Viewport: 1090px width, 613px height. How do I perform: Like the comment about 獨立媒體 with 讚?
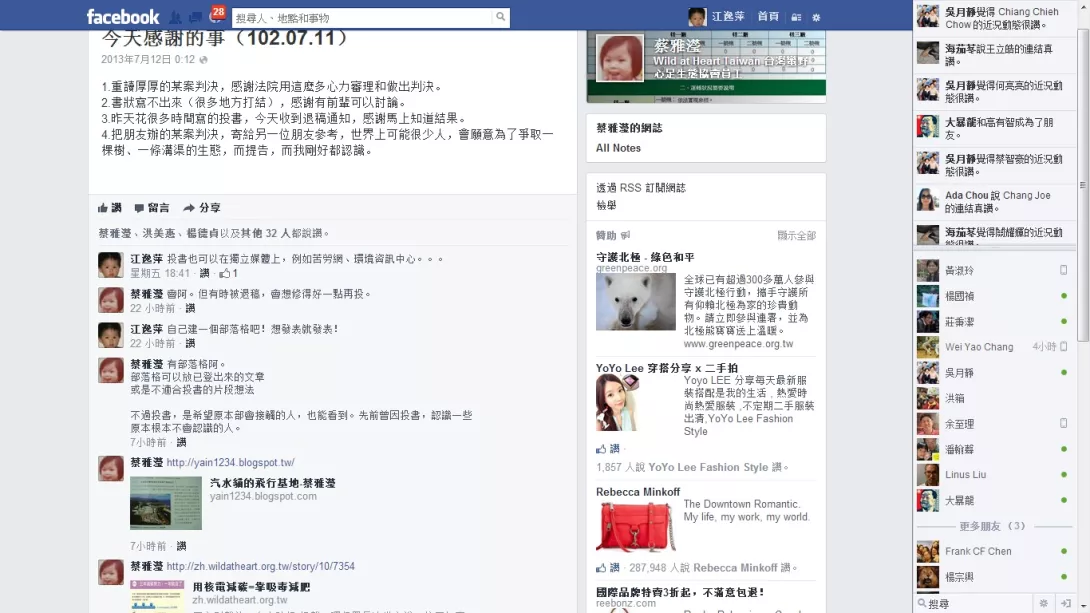pos(204,273)
